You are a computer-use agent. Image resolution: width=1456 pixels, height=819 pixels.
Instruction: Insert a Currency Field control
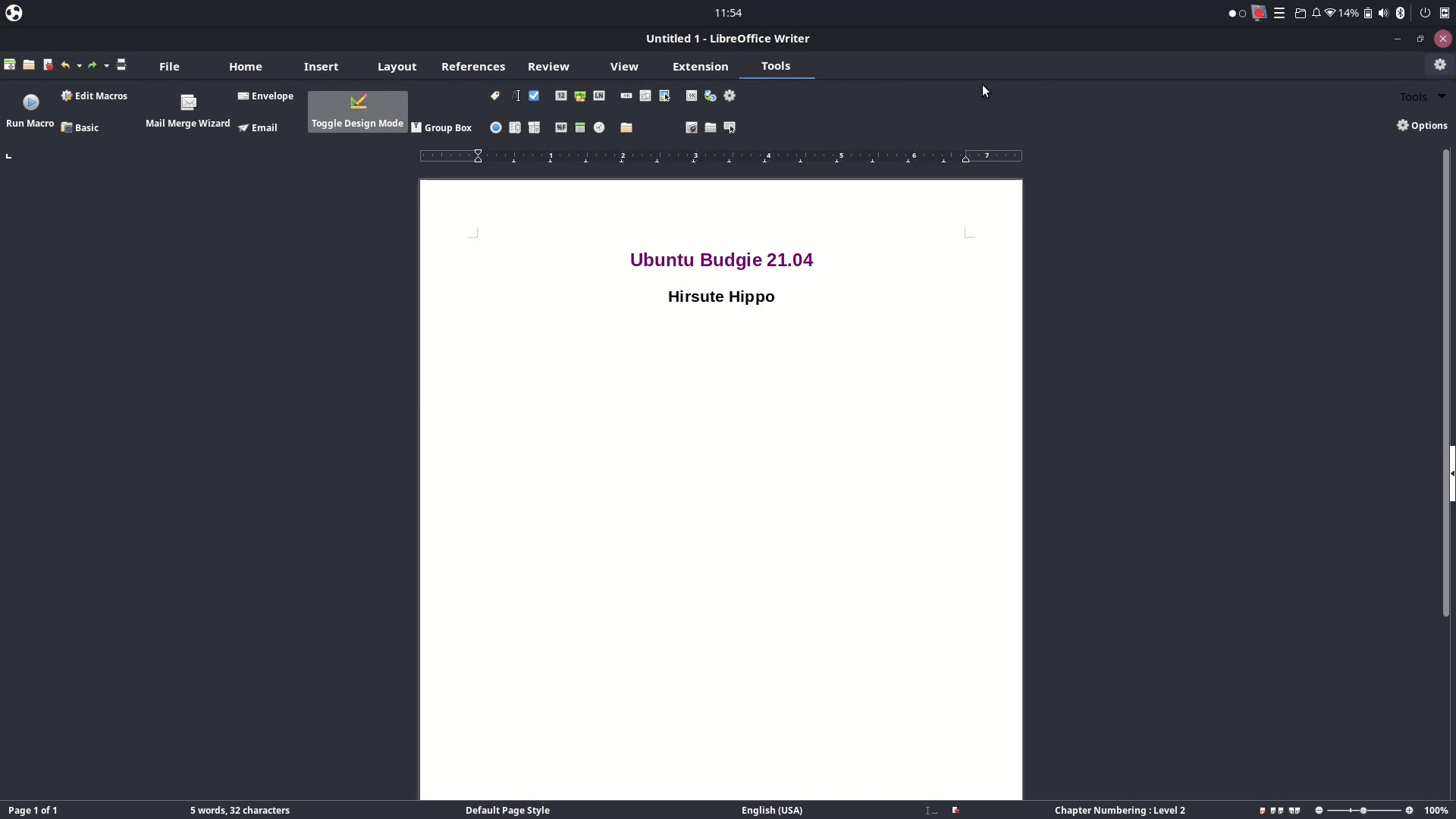[580, 96]
